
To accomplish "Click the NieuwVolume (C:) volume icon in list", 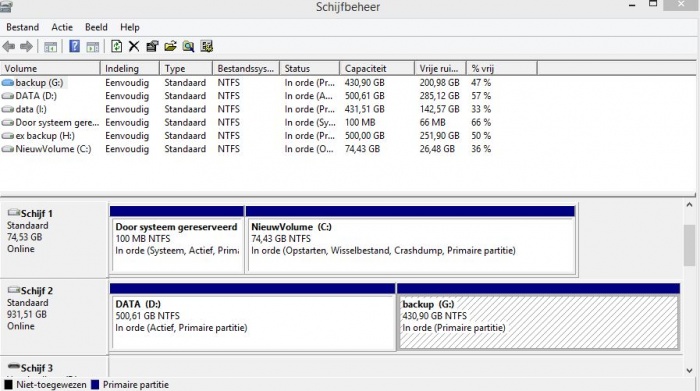I will point(8,149).
